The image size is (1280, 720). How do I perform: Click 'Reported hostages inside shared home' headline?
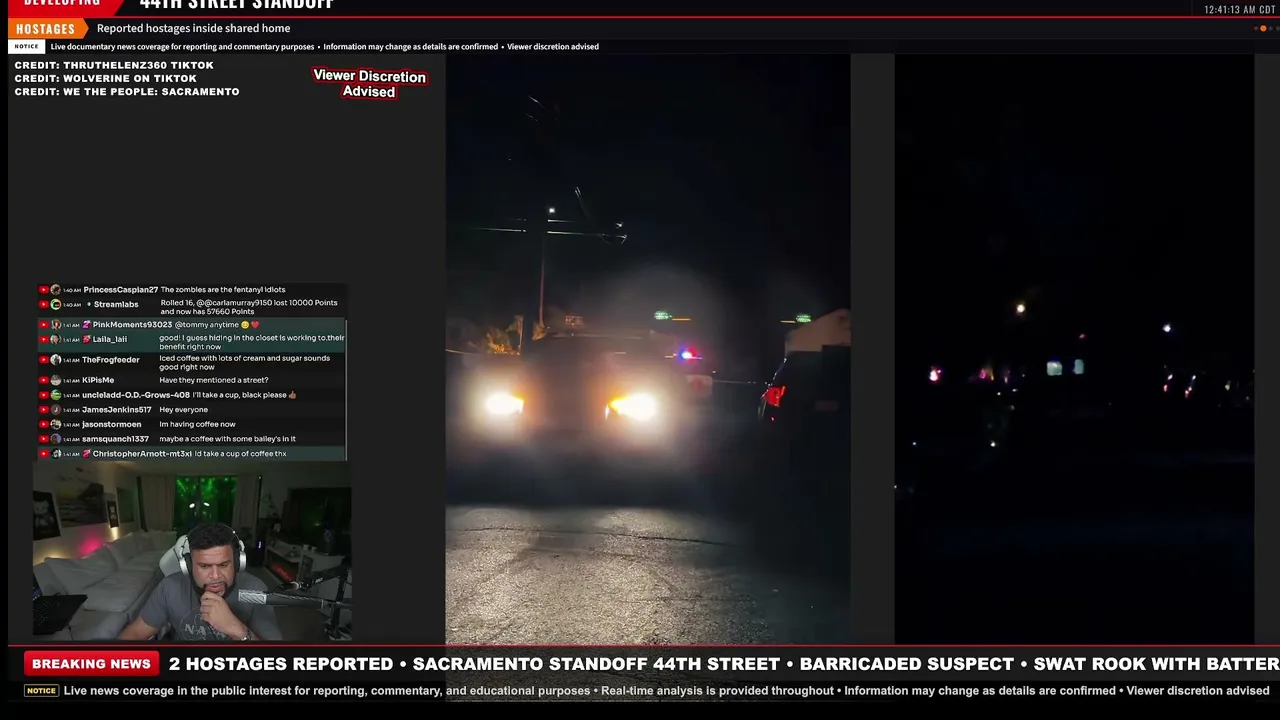[193, 28]
